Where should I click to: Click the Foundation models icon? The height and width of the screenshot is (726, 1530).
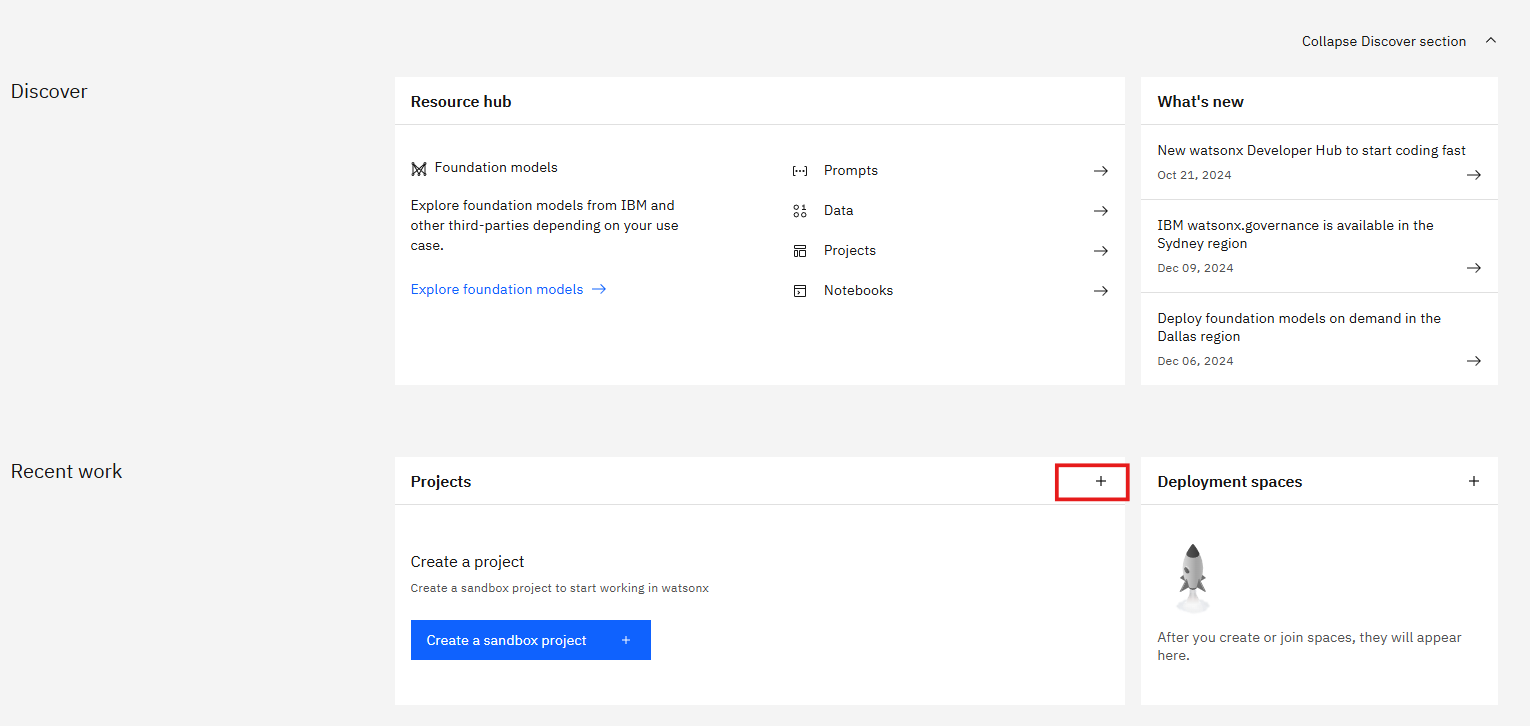[419, 169]
